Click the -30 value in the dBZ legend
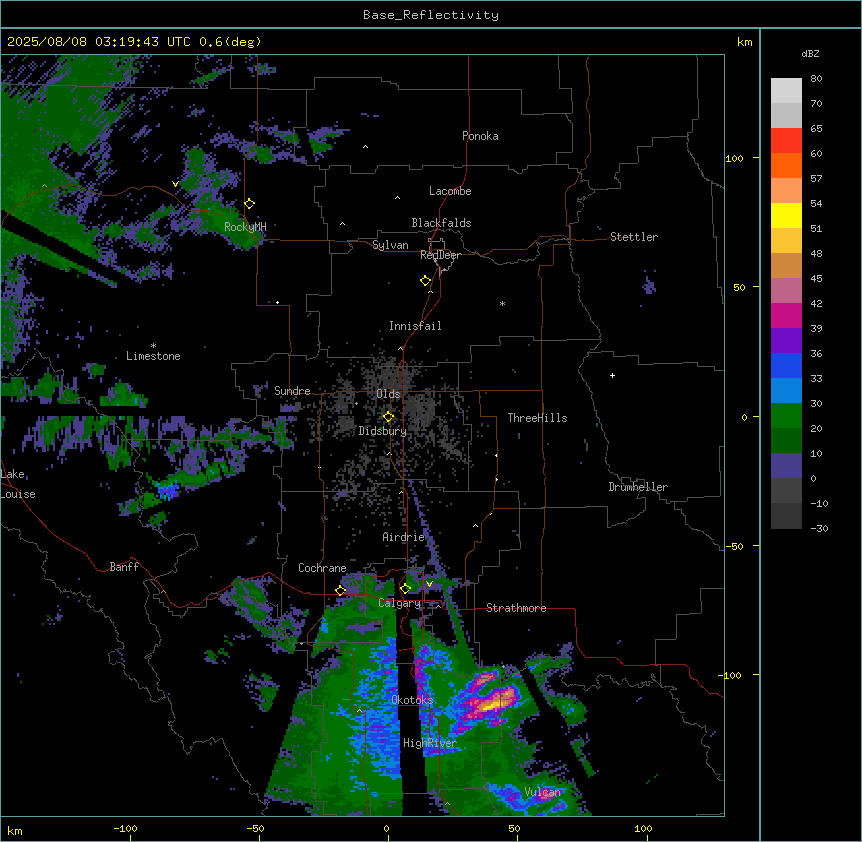 (819, 528)
